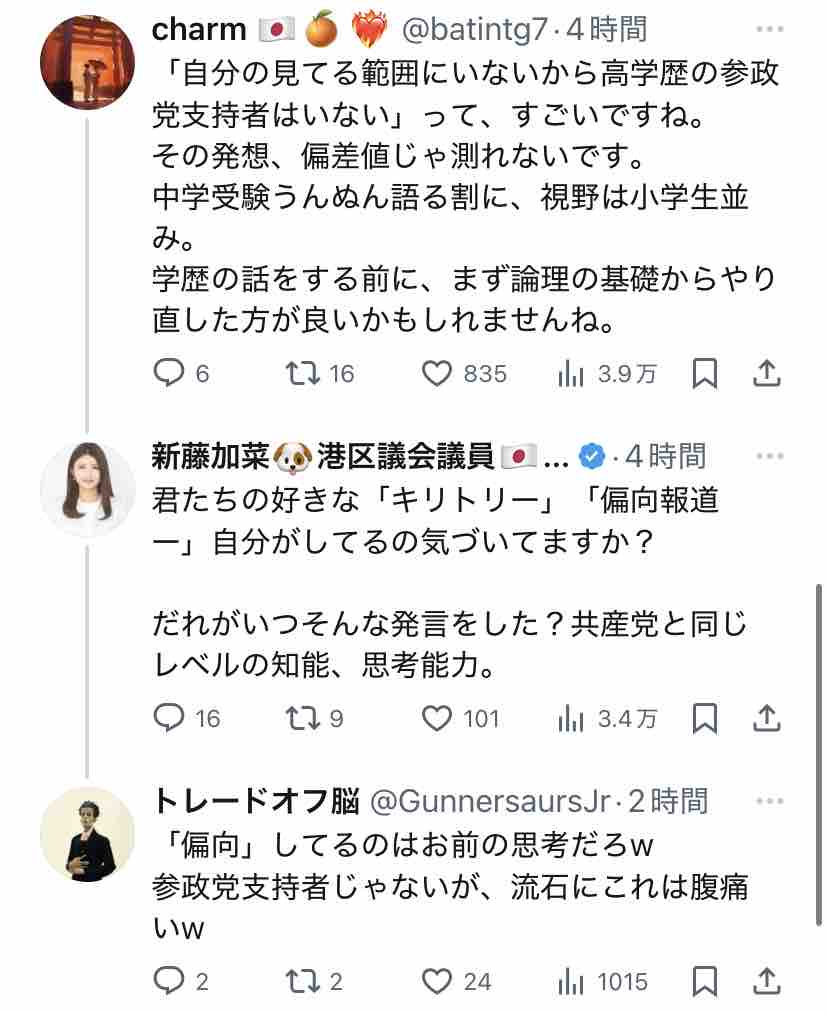Share トレードオフ脳's tweet
828x1013 pixels.
(x=765, y=981)
